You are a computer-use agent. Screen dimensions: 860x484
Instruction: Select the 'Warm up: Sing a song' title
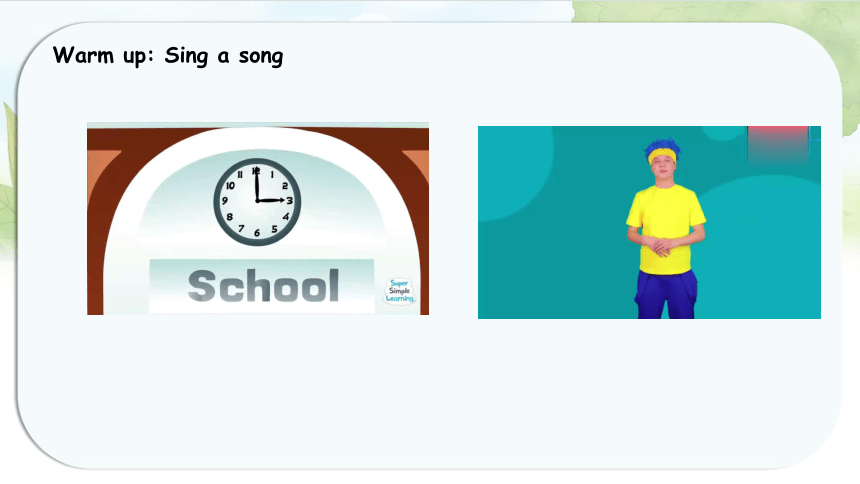point(168,56)
